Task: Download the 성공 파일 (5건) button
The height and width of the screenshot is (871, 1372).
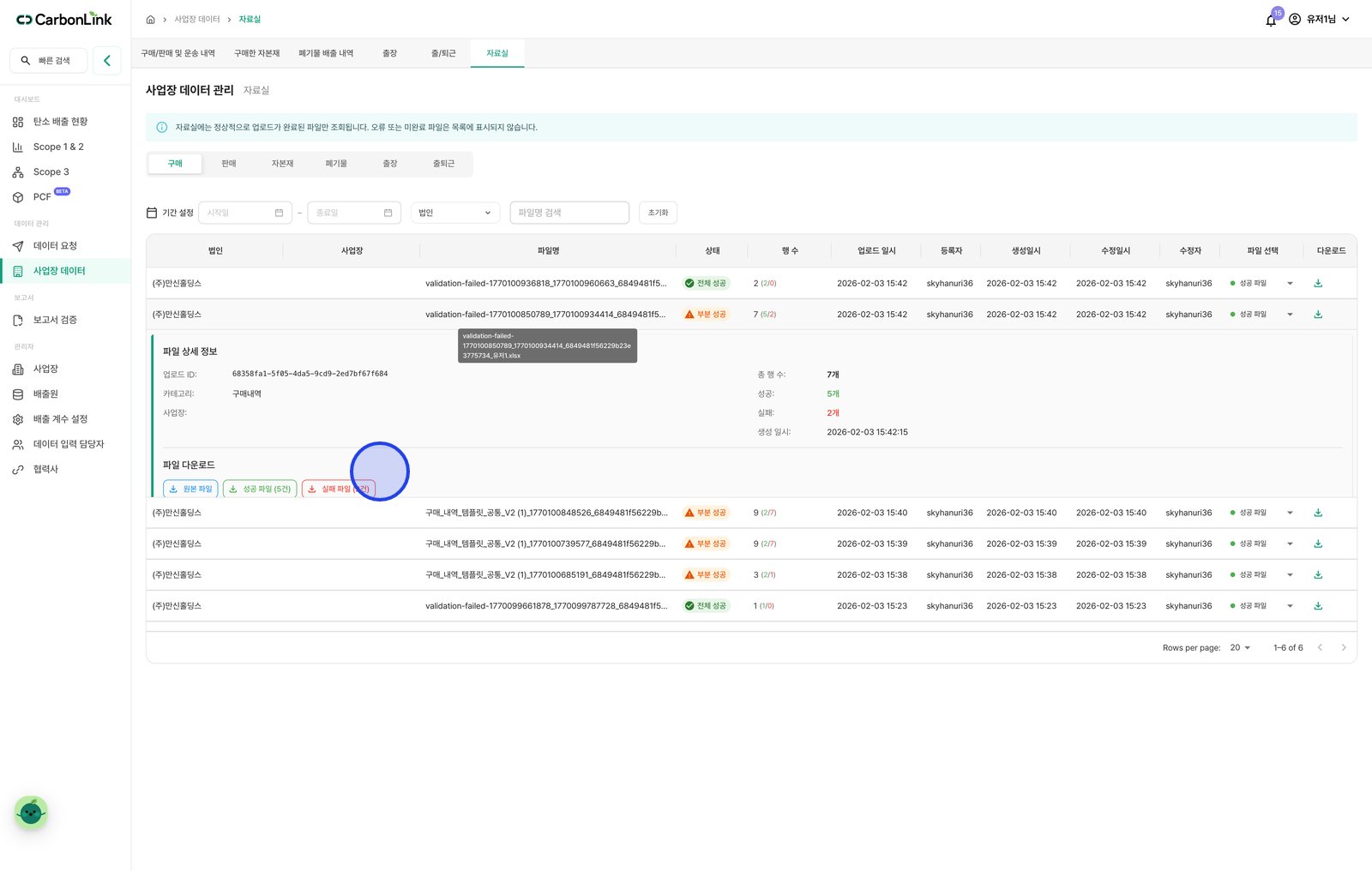Action: pyautogui.click(x=260, y=489)
